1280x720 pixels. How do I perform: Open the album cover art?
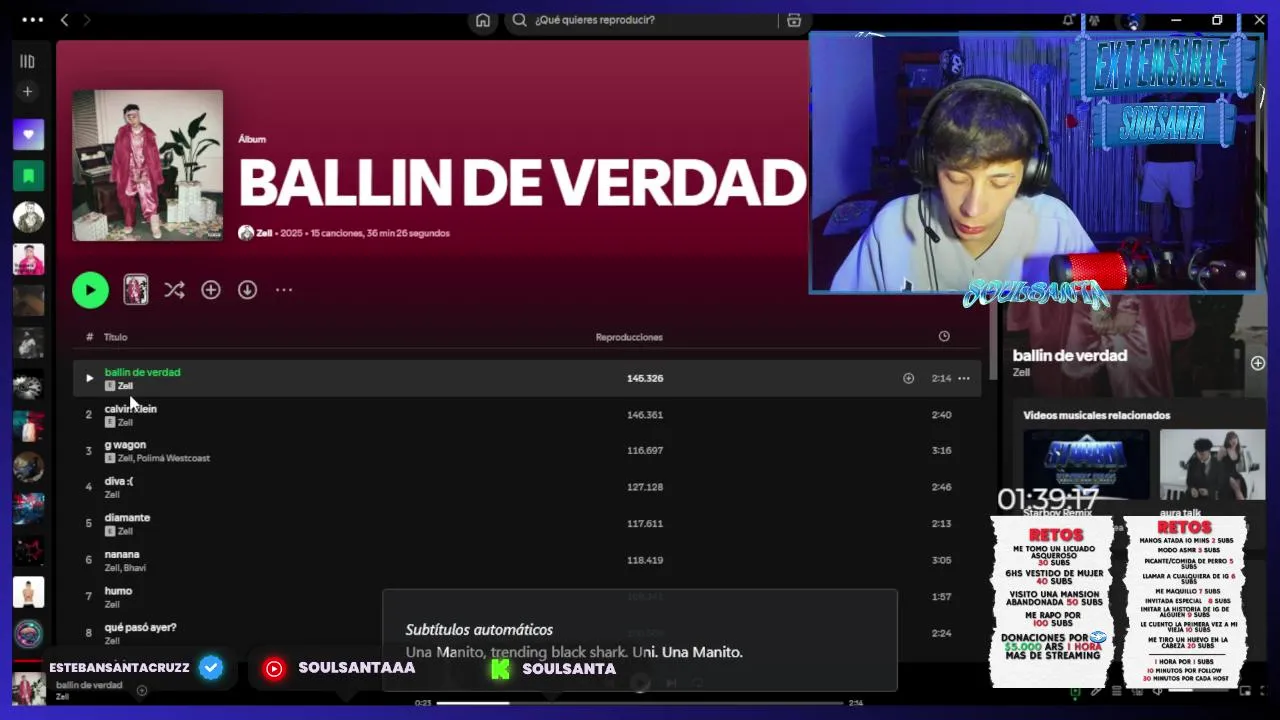point(148,165)
